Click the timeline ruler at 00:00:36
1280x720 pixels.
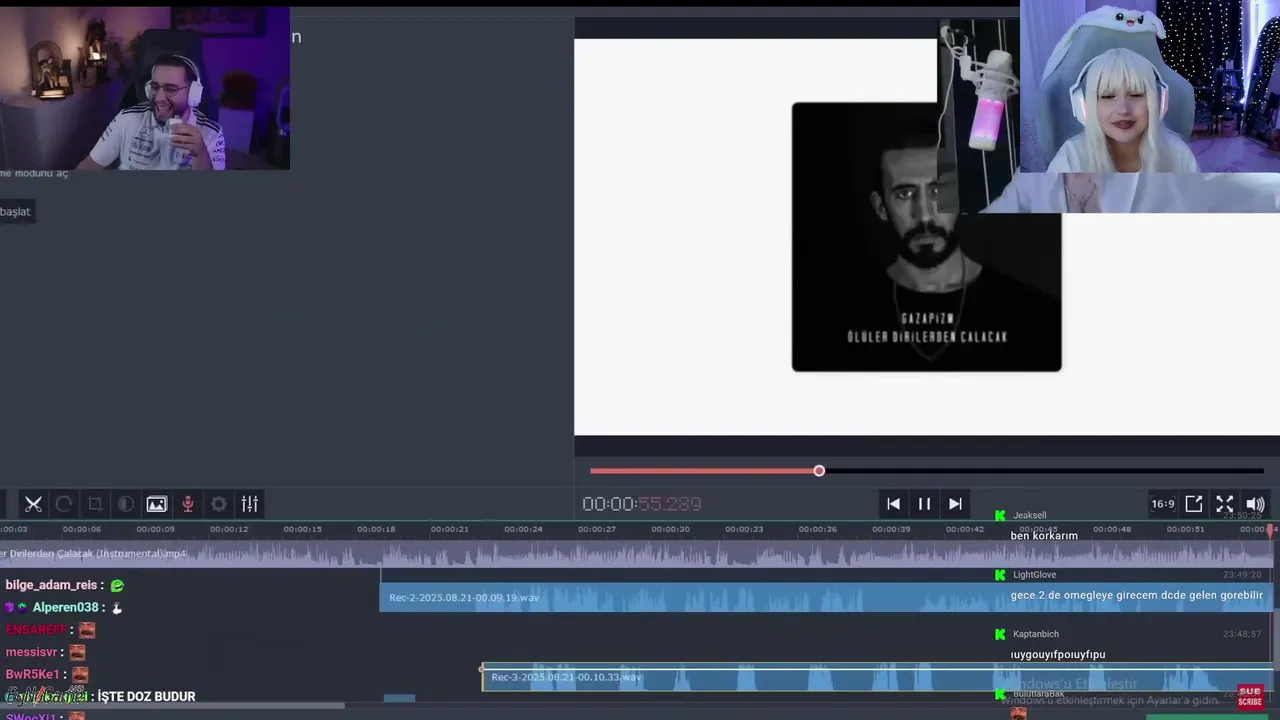(x=818, y=529)
